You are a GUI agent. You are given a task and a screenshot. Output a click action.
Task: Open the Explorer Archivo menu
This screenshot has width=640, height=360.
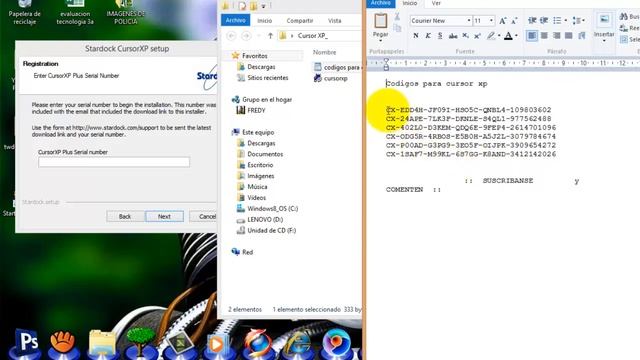[x=236, y=20]
